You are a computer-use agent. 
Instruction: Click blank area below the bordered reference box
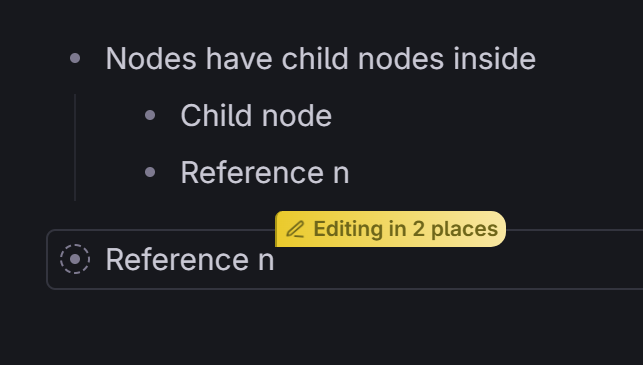(322, 328)
